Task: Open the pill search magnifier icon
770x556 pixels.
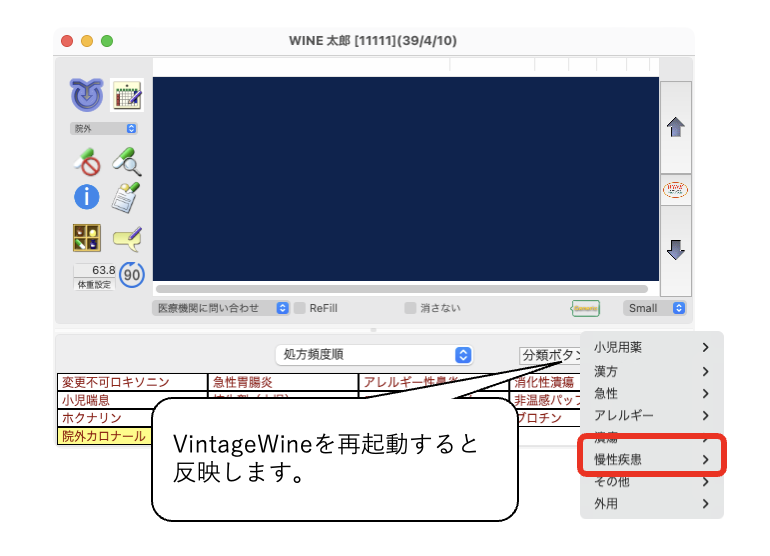Action: 127,161
